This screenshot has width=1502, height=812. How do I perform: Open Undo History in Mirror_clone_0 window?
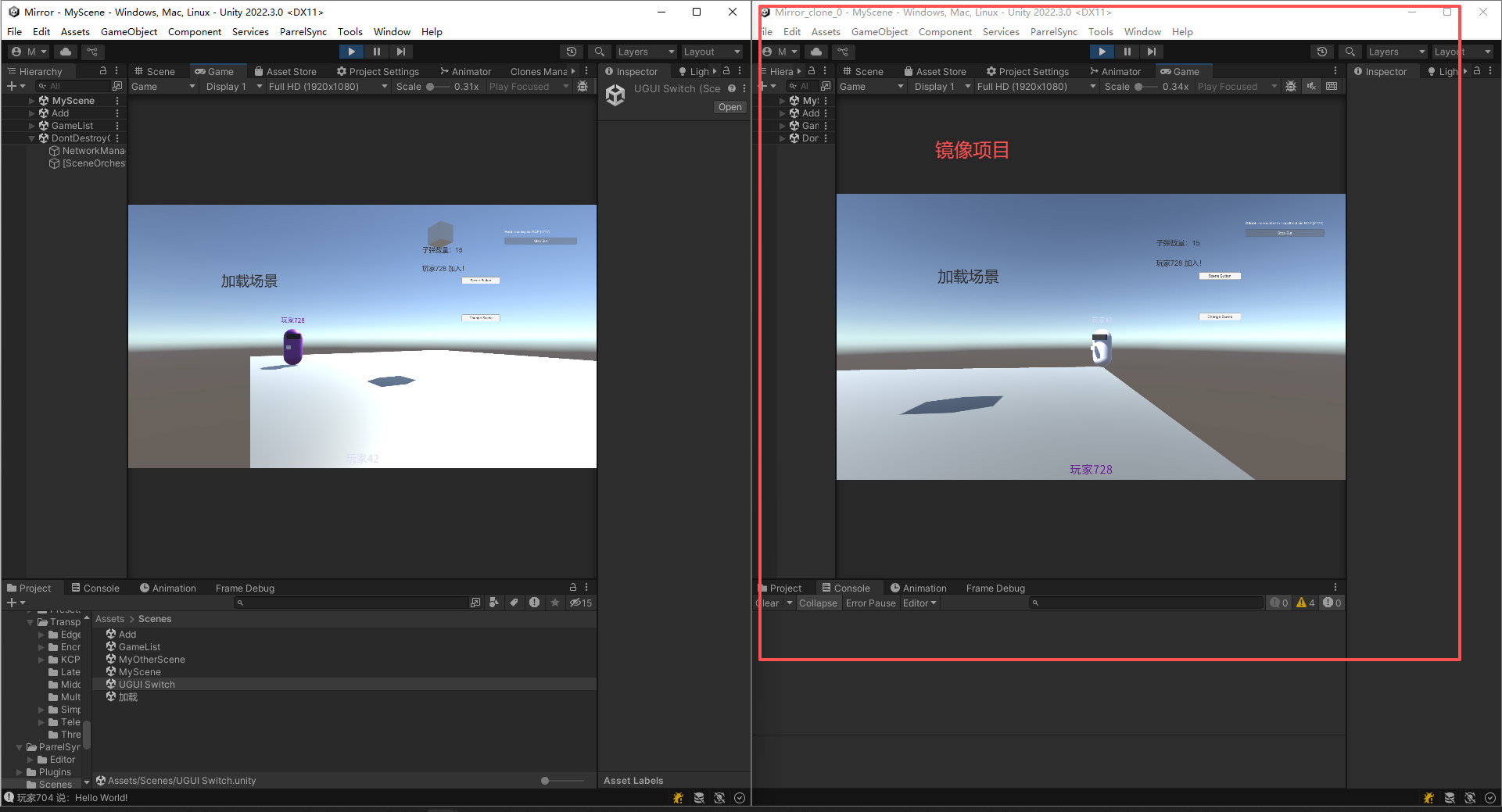(x=1322, y=52)
